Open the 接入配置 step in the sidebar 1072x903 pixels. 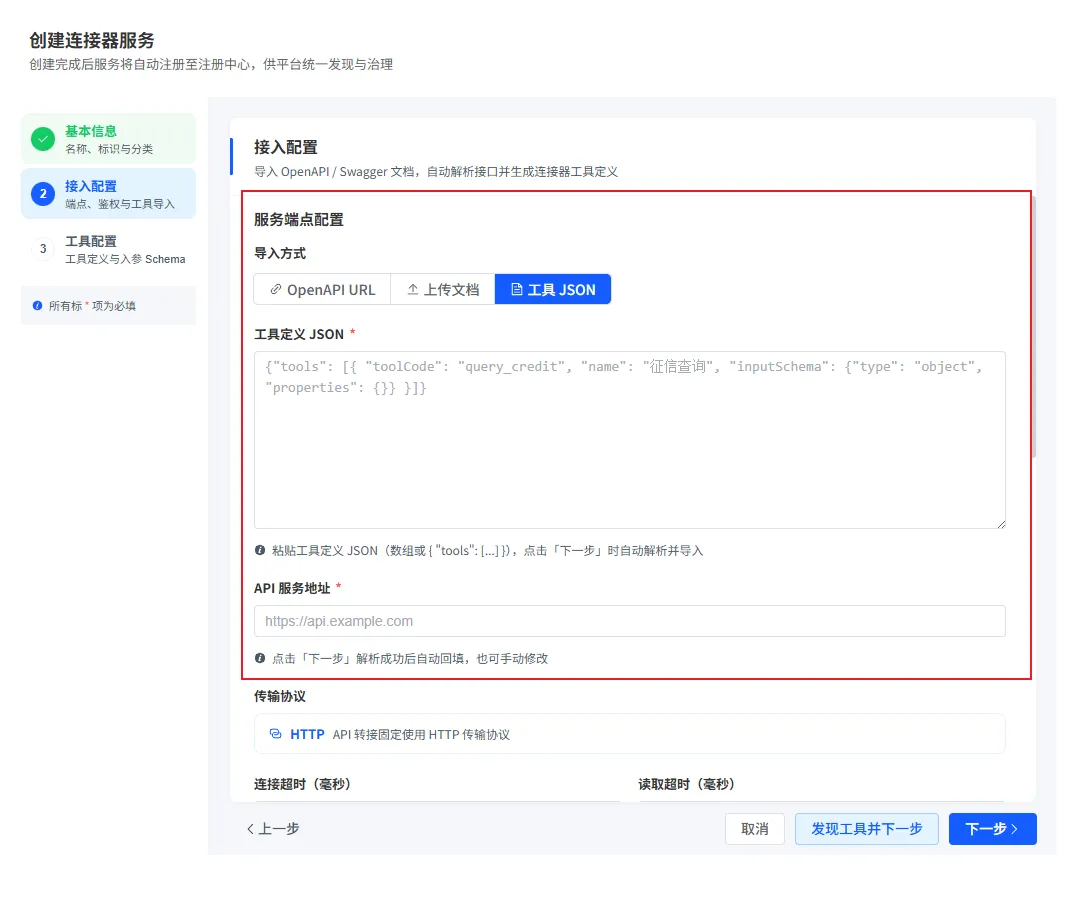pos(109,194)
